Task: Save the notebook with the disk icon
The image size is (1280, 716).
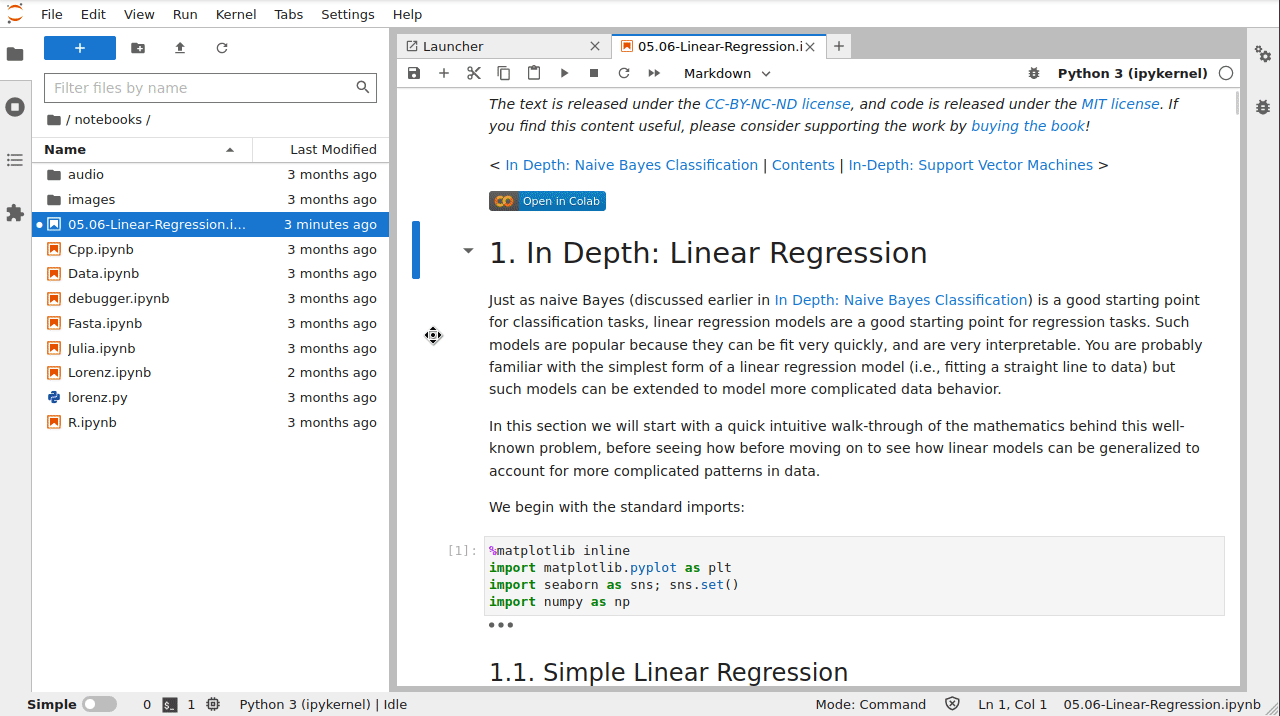Action: (414, 73)
